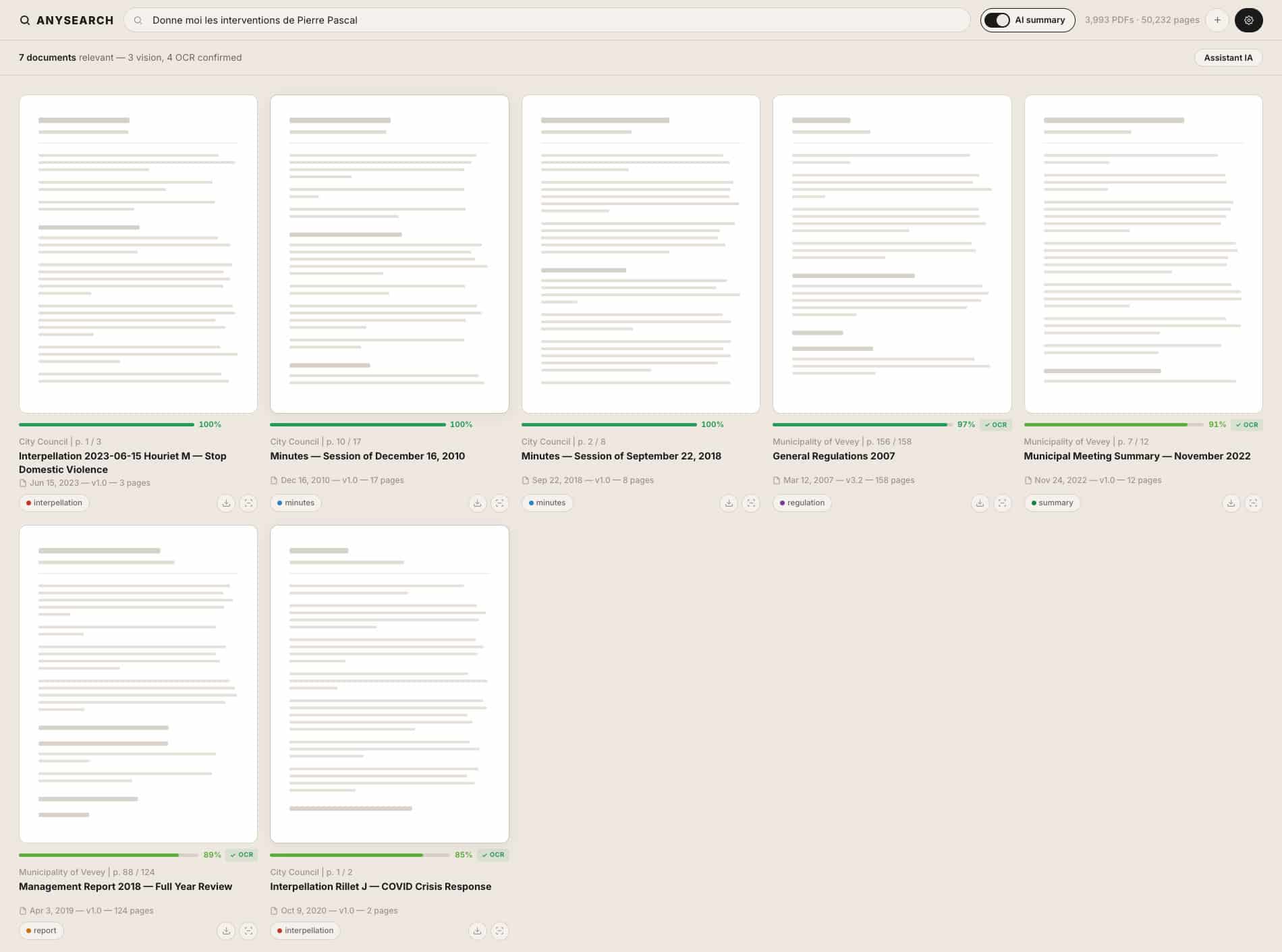
Task: Download Interpellation Rillet J document
Action: tap(478, 930)
